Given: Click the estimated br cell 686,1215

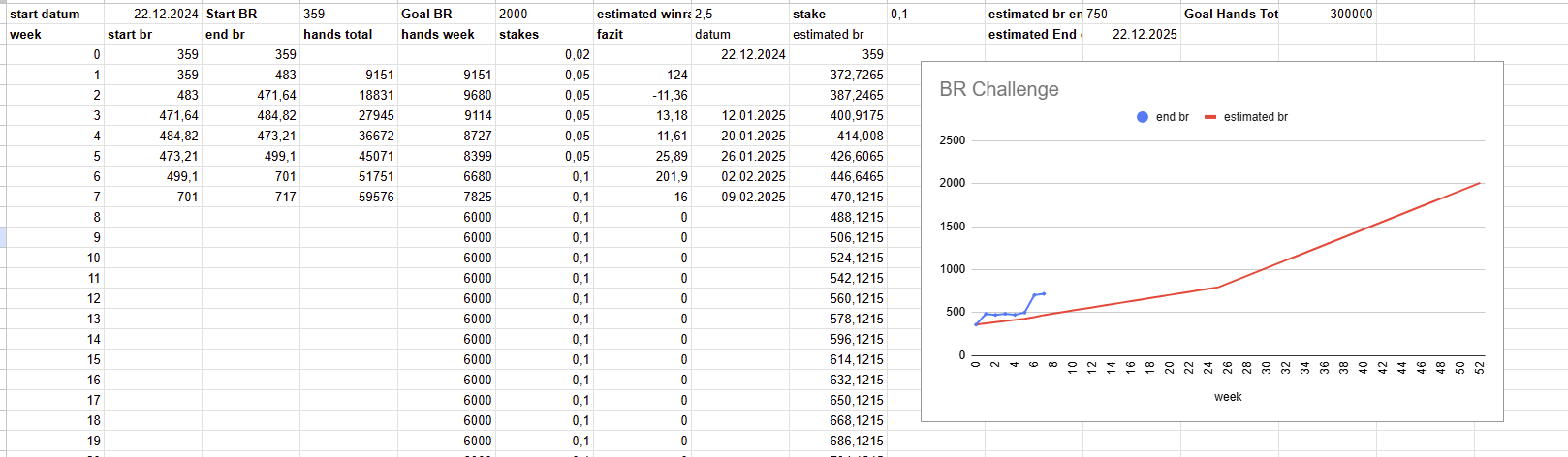Looking at the screenshot, I should (838, 441).
